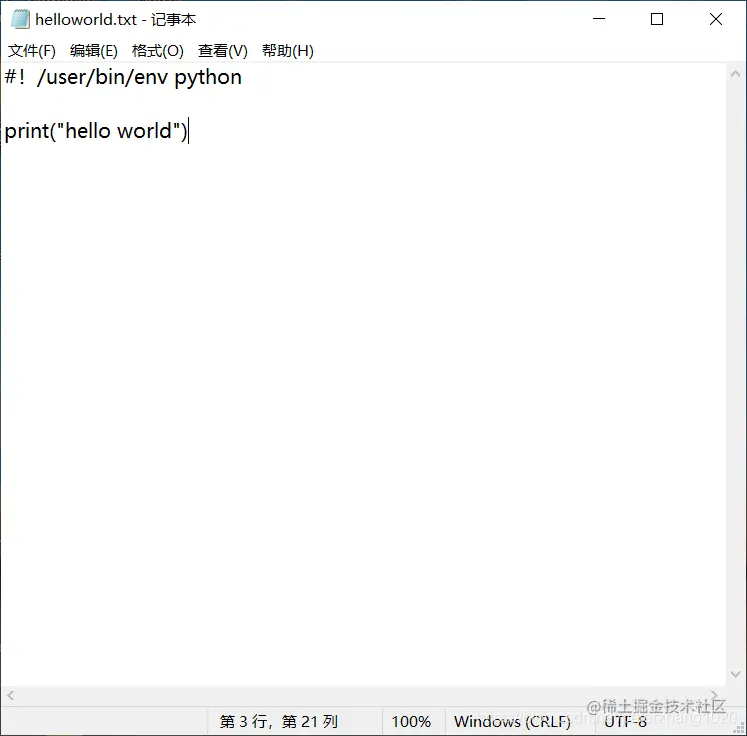Image resolution: width=747 pixels, height=736 pixels.
Task: Click the vertical scrollbar down arrow
Action: [736, 674]
